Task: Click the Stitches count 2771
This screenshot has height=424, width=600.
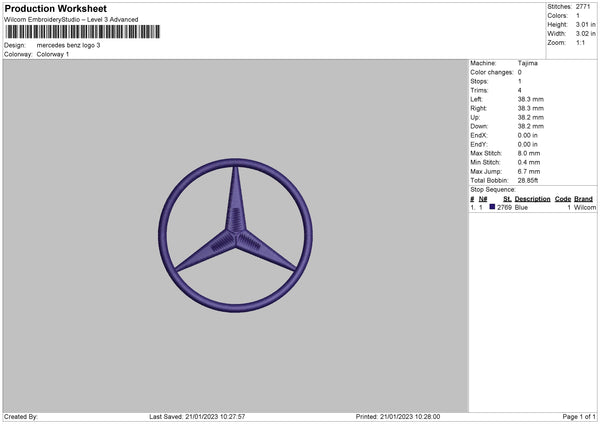Action: (582, 7)
